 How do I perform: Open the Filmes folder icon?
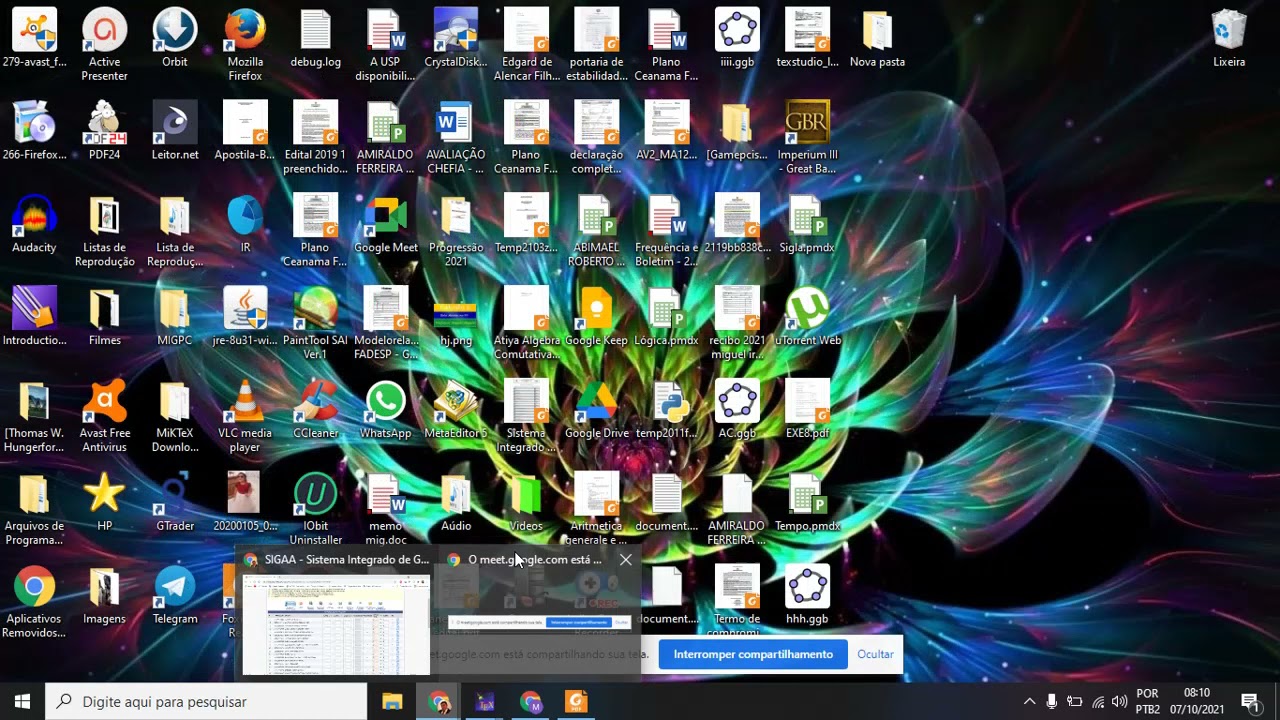(x=104, y=317)
